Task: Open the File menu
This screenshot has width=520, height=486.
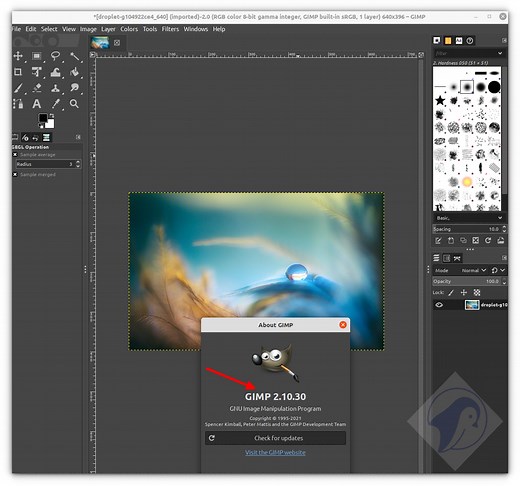Action: coord(16,29)
